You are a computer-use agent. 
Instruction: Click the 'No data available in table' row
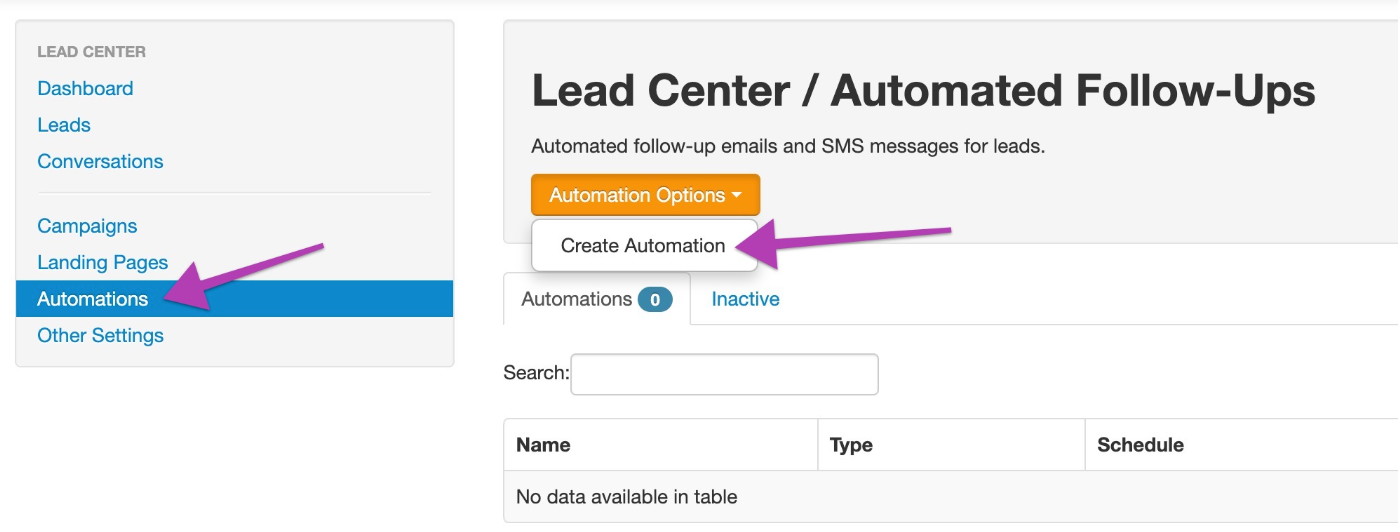pyautogui.click(x=951, y=496)
